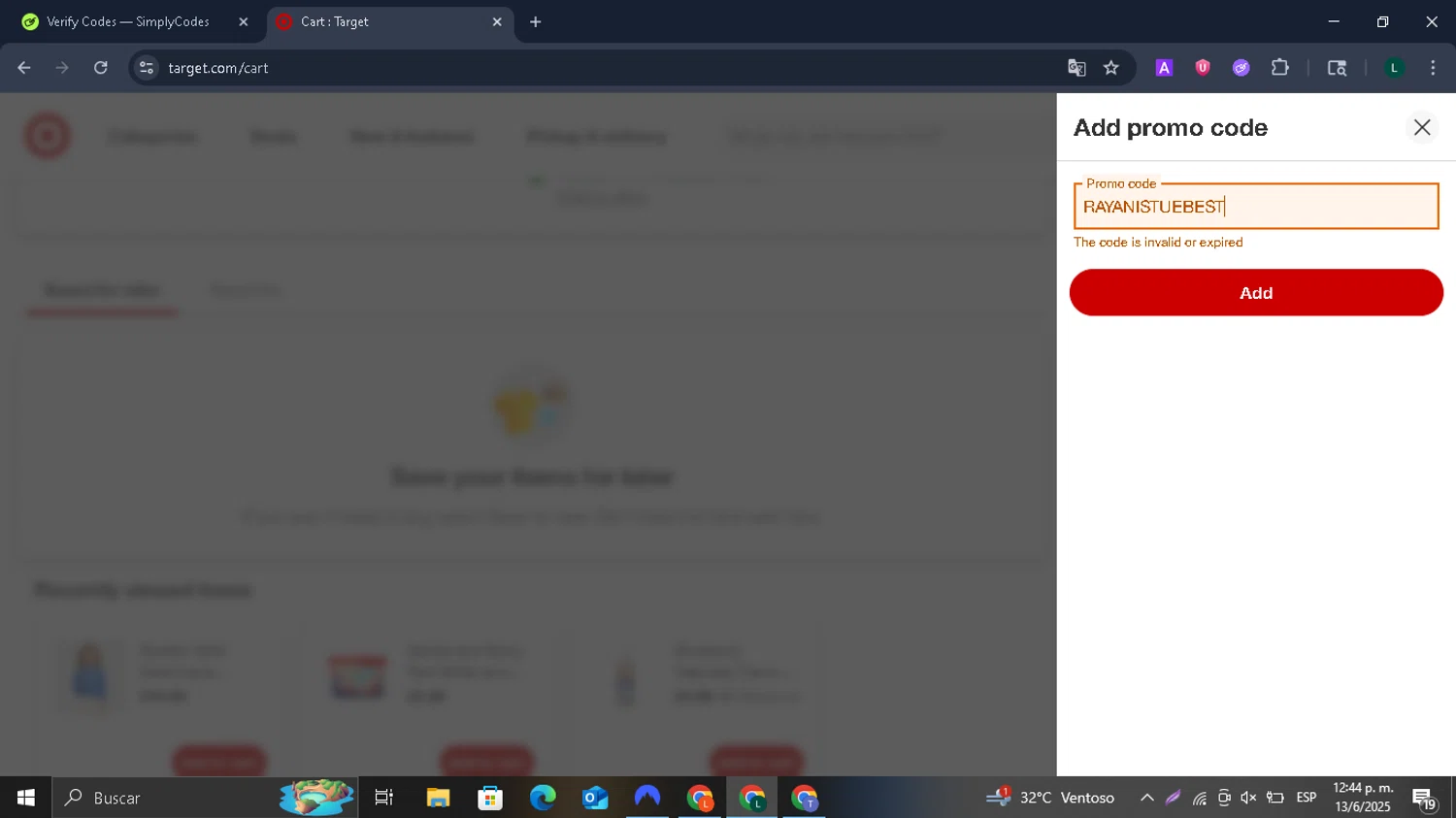Open the first Chrome taskbar icon with the L badge
The height and width of the screenshot is (818, 1456).
tap(700, 798)
